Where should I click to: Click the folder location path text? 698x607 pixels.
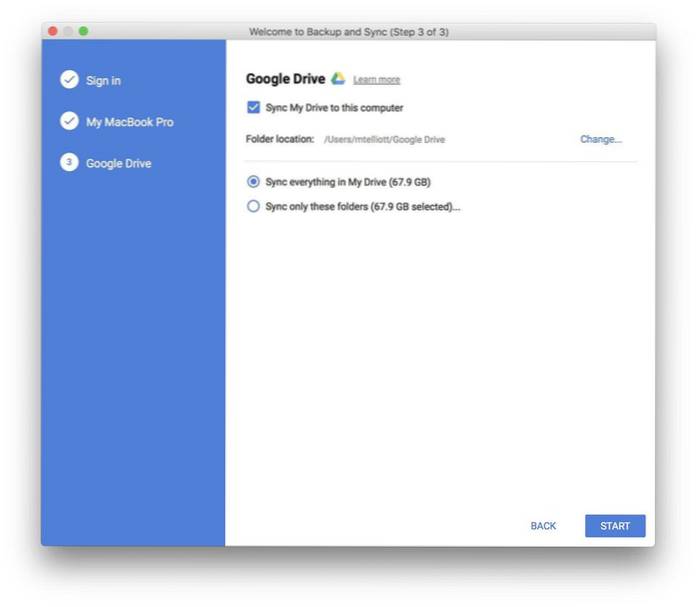click(384, 140)
